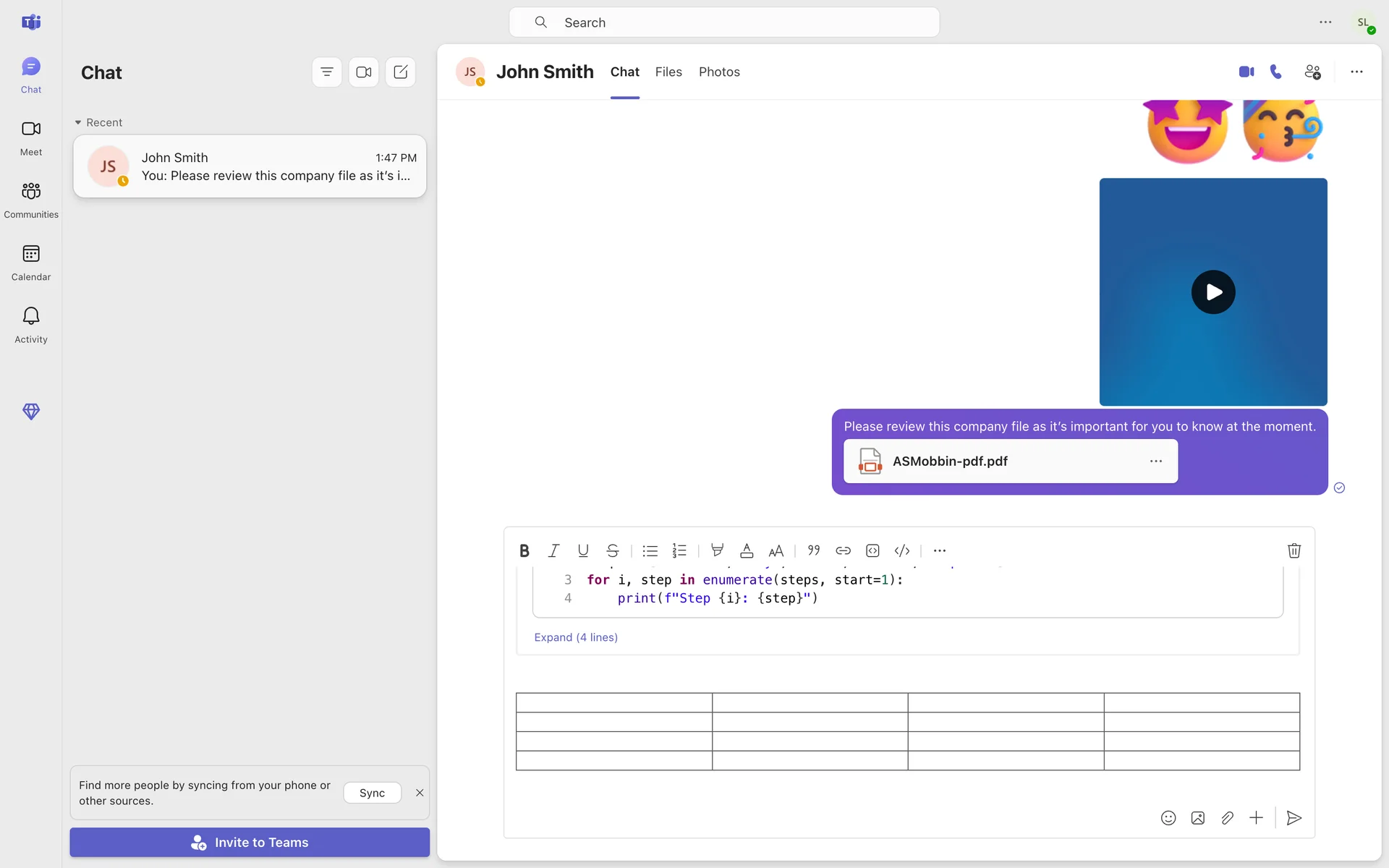Expand the four-line code snippet
The height and width of the screenshot is (868, 1389).
(575, 637)
